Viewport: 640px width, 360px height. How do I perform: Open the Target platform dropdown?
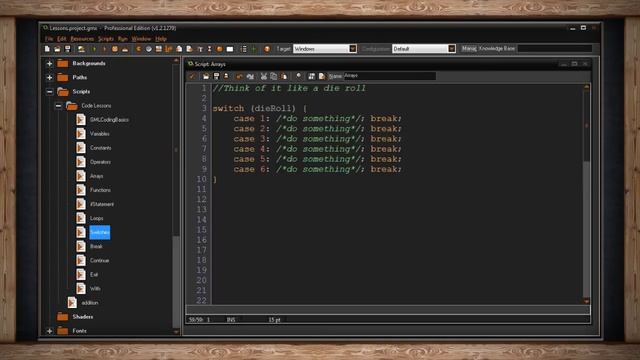[x=352, y=49]
